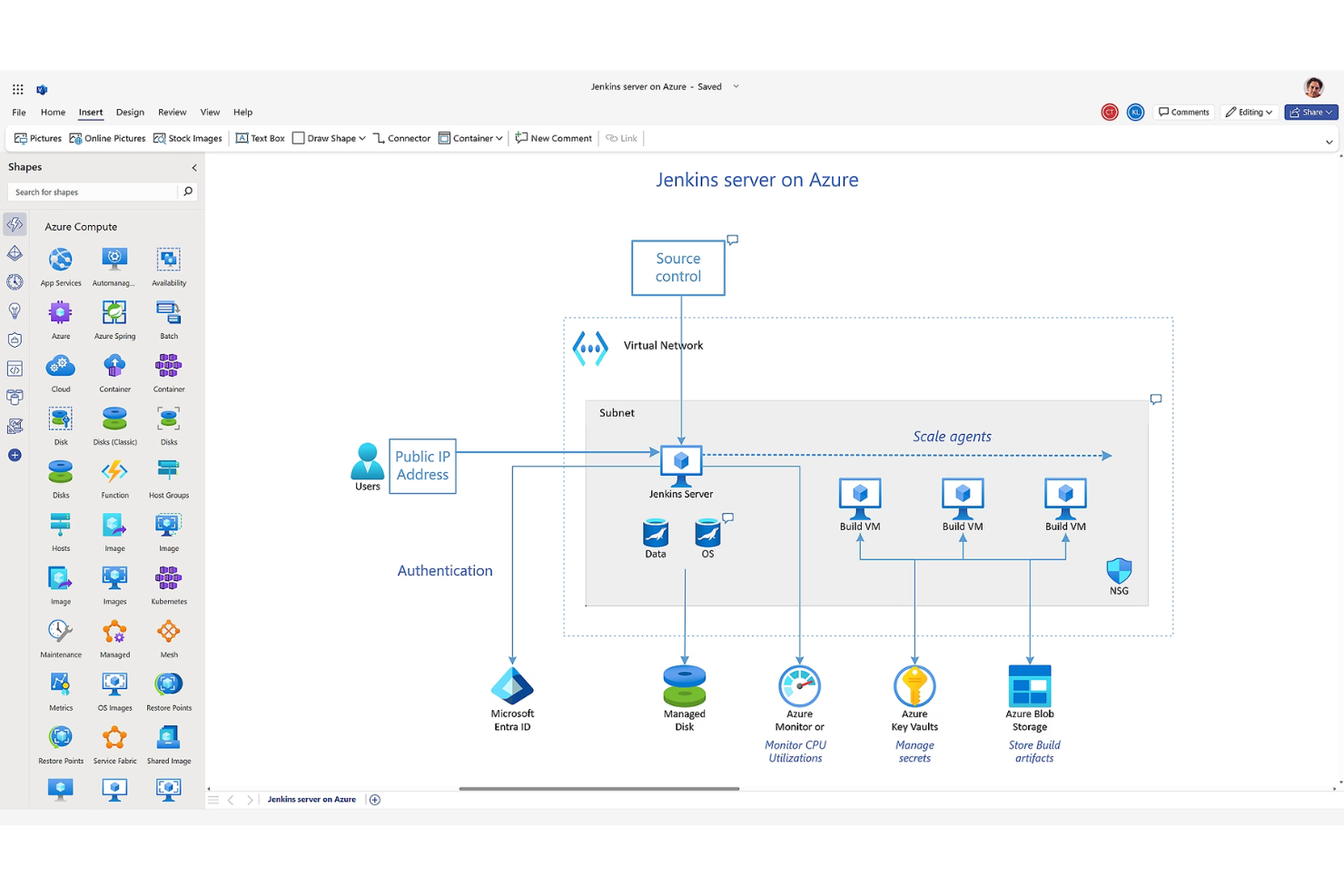Image resolution: width=1344 pixels, height=896 pixels.
Task: Select the Microsoft Entra ID icon
Action: tap(512, 686)
